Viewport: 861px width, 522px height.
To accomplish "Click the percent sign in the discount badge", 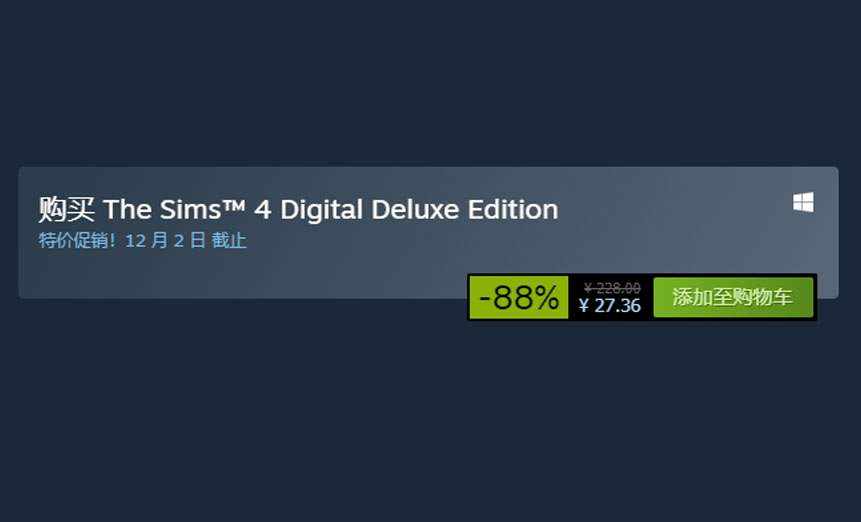I will 547,298.
